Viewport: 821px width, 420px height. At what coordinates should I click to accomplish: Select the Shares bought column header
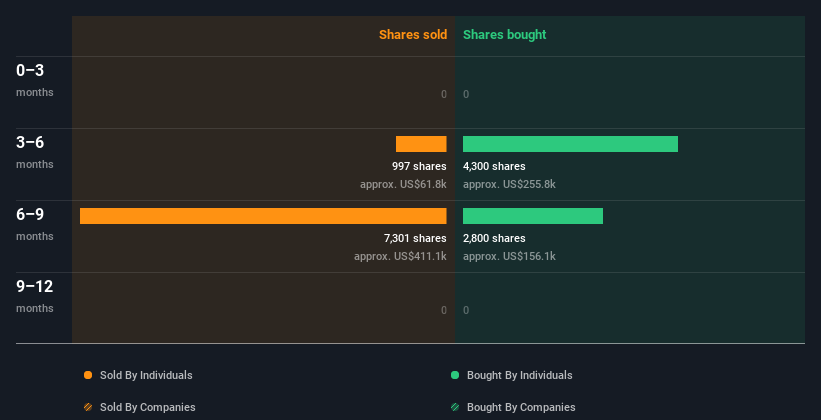504,35
